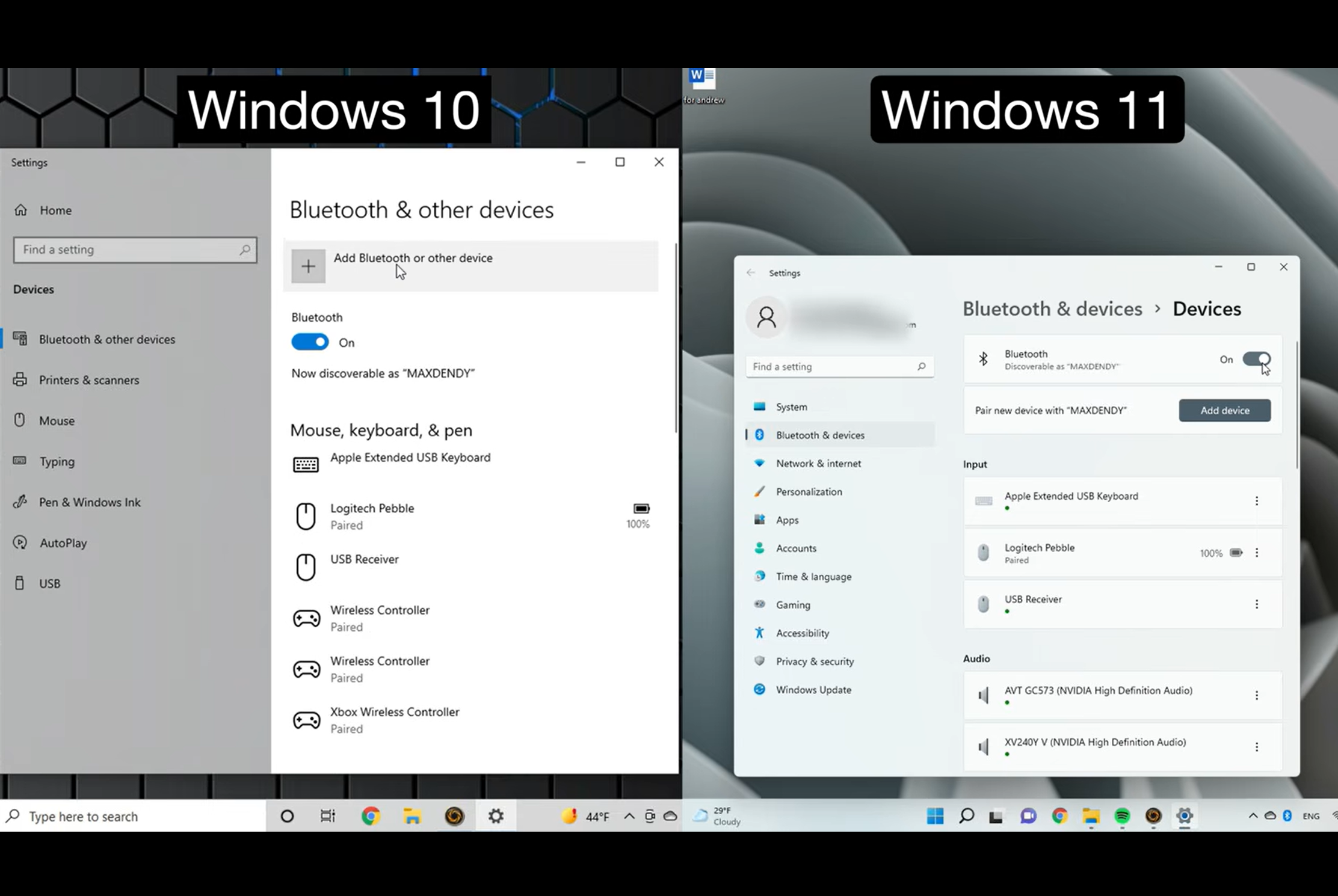Click Find a setting box in Windows 10
The image size is (1338, 896).
pos(135,250)
